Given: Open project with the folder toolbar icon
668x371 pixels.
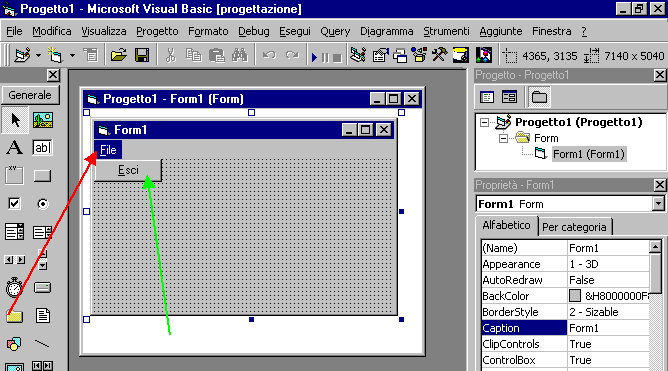Looking at the screenshot, I should click(x=119, y=55).
